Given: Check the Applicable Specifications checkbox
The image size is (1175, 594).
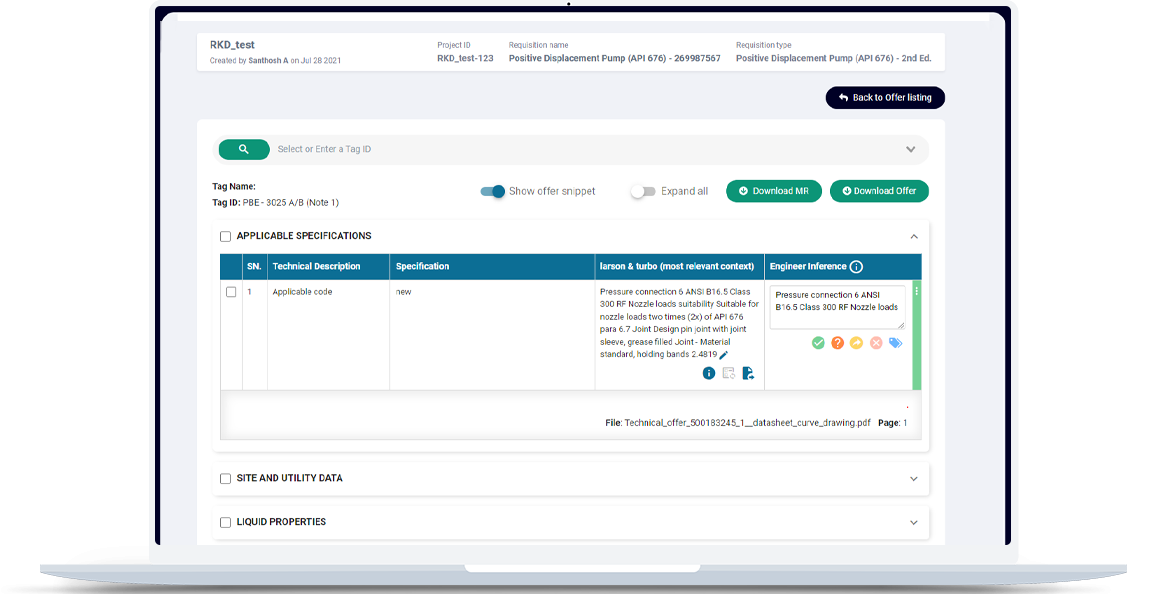Looking at the screenshot, I should pos(225,236).
